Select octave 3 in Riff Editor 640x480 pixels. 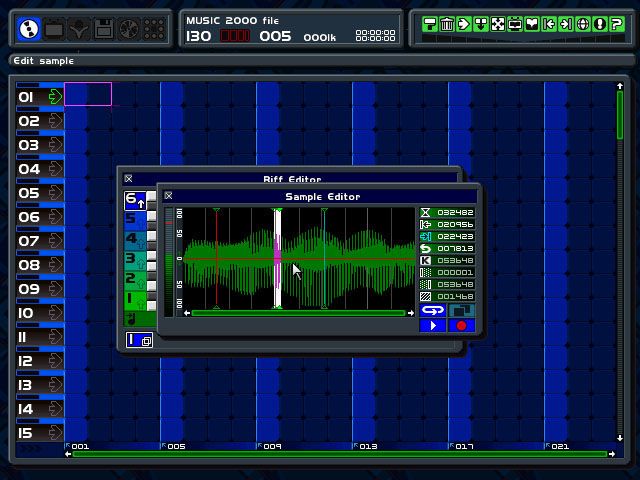click(133, 259)
